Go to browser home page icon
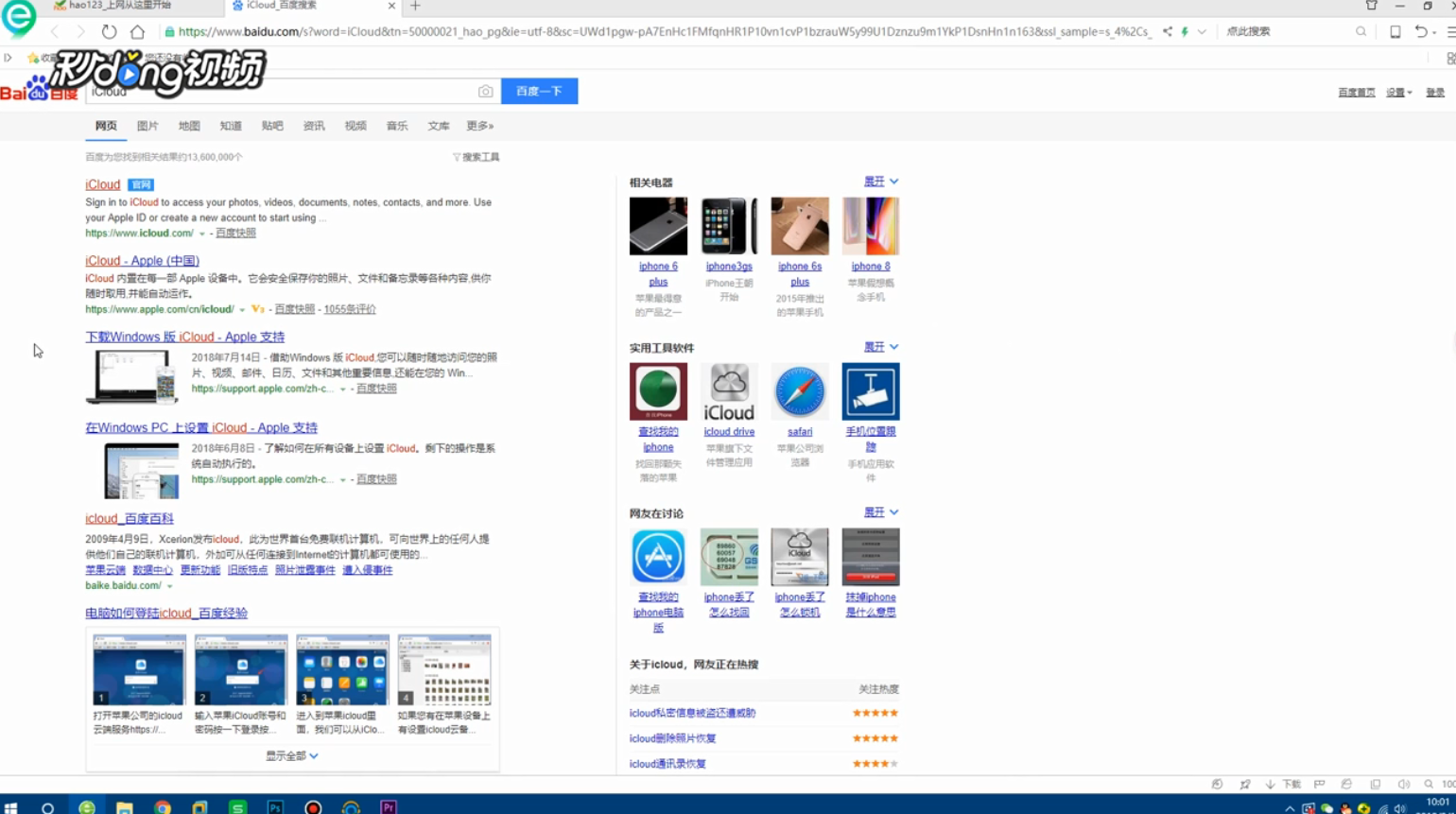 tap(137, 32)
